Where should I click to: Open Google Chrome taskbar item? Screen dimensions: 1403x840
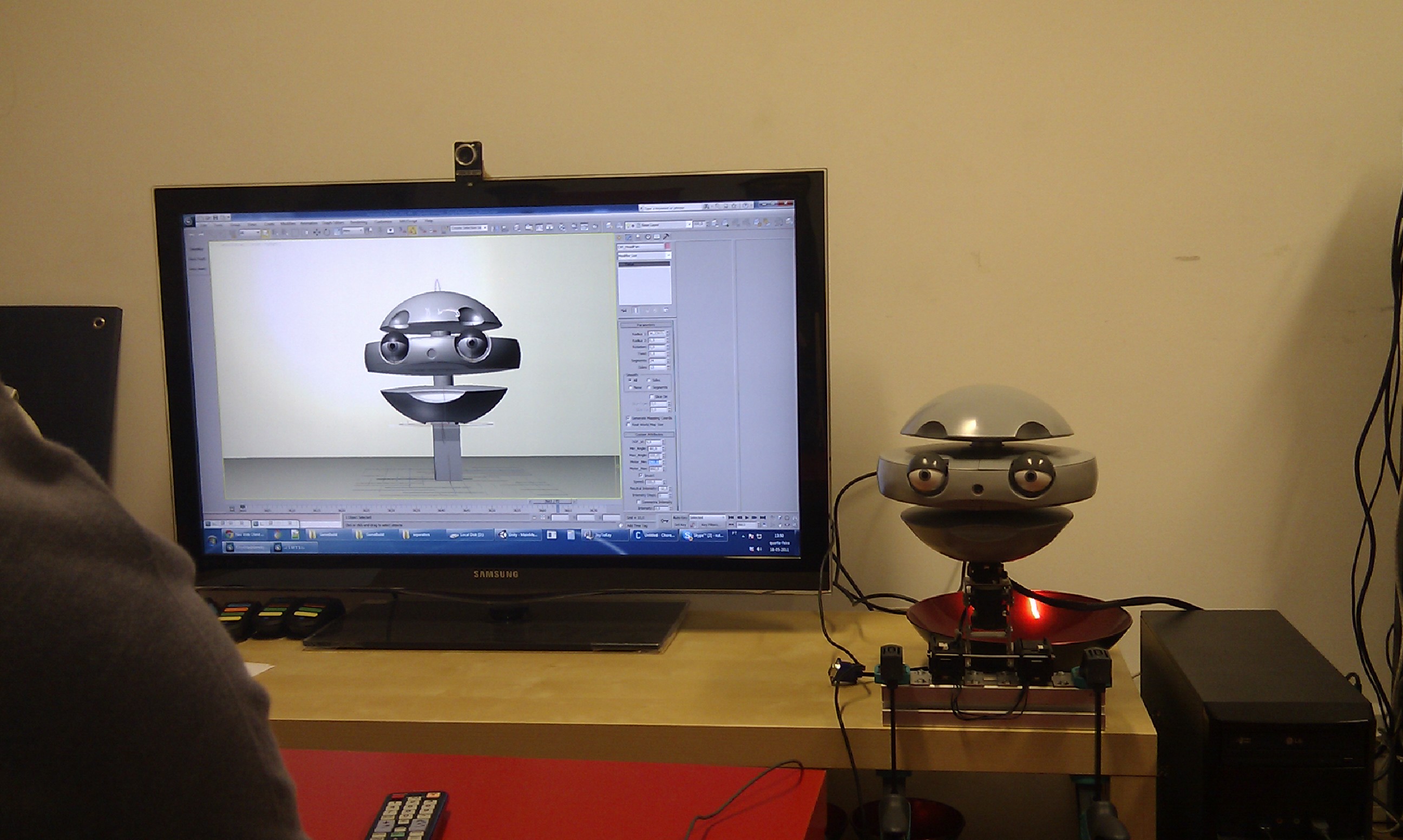coord(245,534)
